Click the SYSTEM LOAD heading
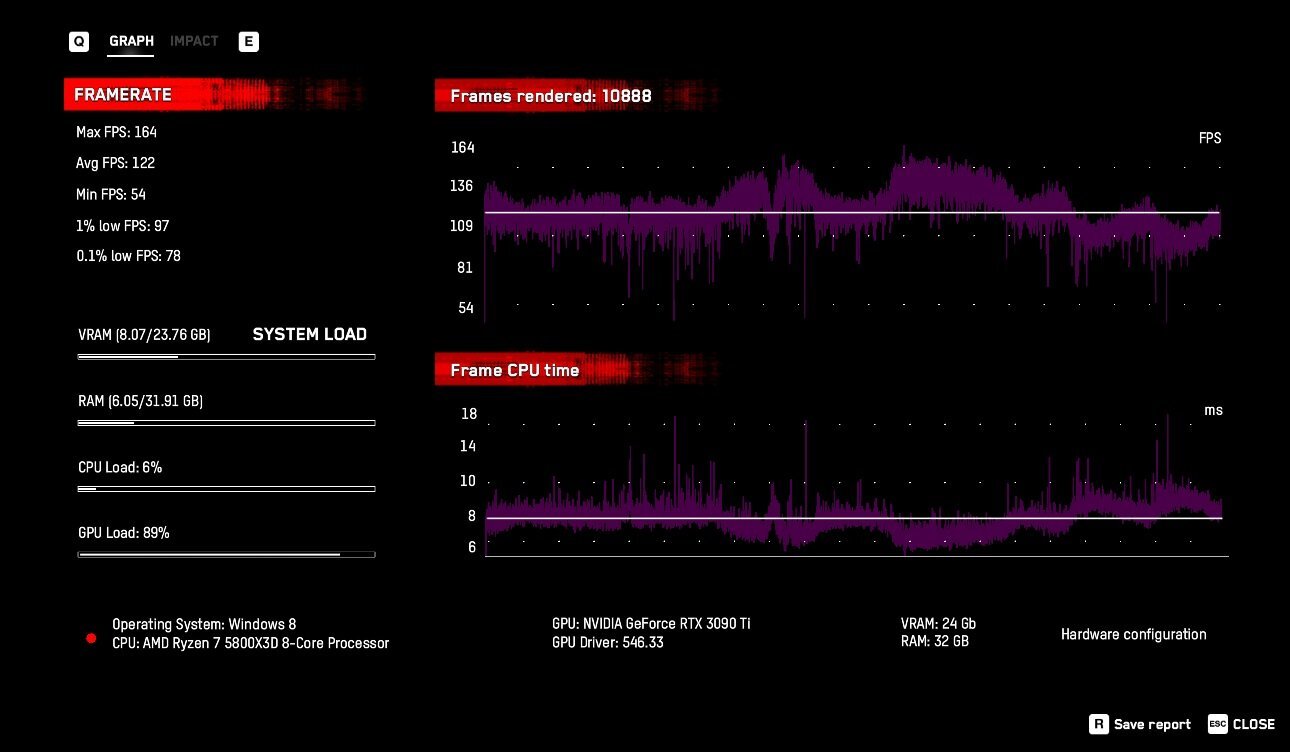Screen dimensions: 1290x752 (x=310, y=334)
